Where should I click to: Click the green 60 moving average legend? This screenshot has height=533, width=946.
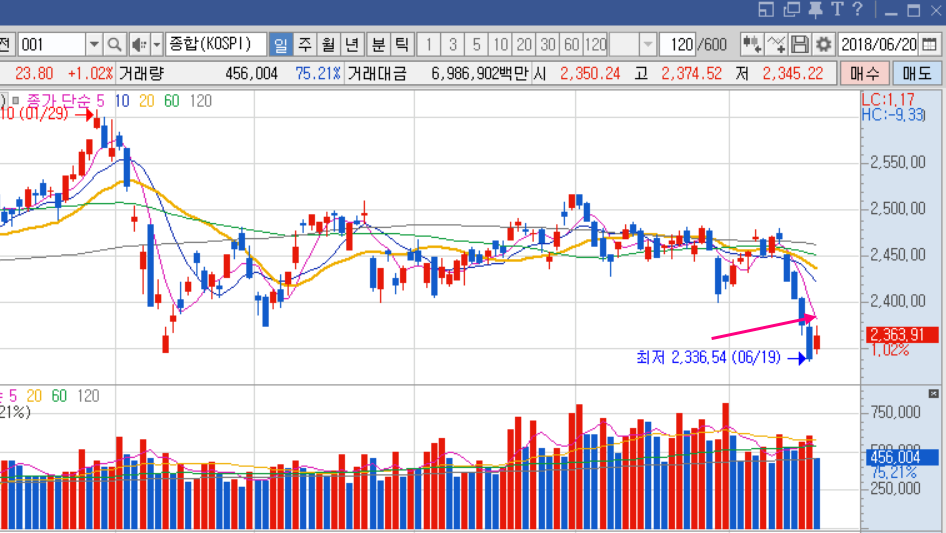(172, 101)
